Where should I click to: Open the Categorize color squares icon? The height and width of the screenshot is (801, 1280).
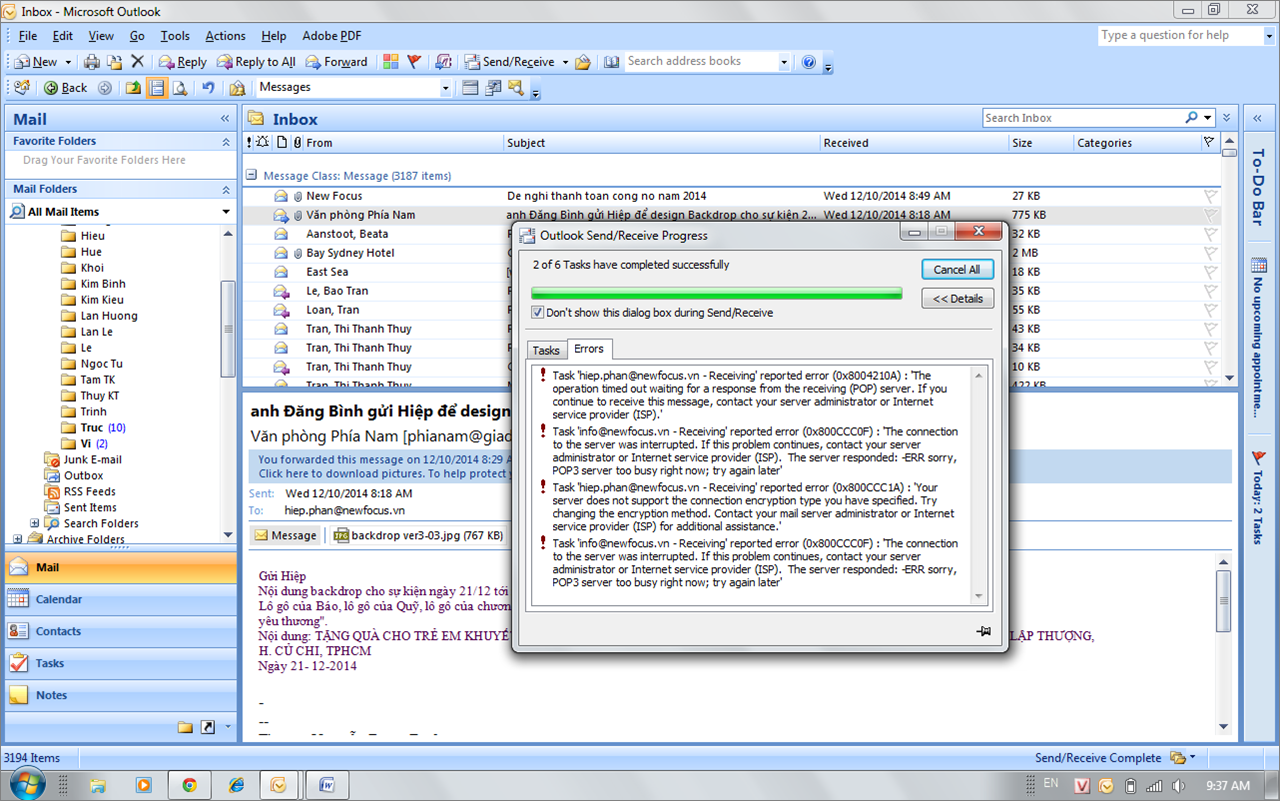click(x=391, y=62)
